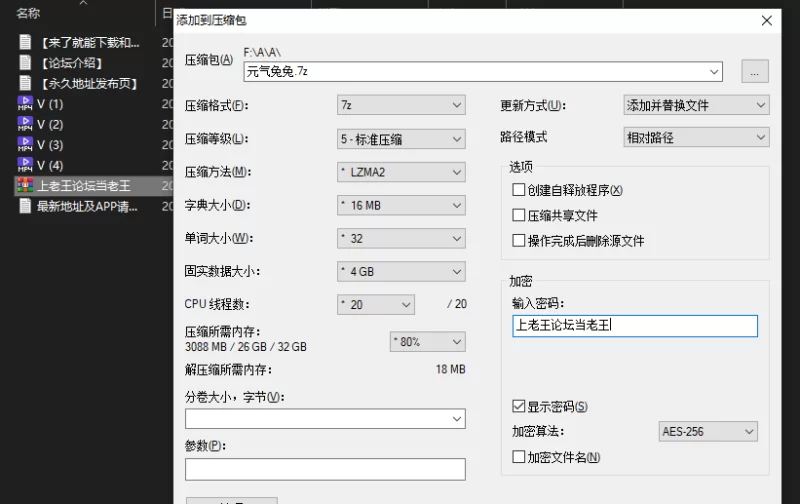Enable 创建自释放程序 option
The width and height of the screenshot is (800, 504).
click(x=518, y=190)
